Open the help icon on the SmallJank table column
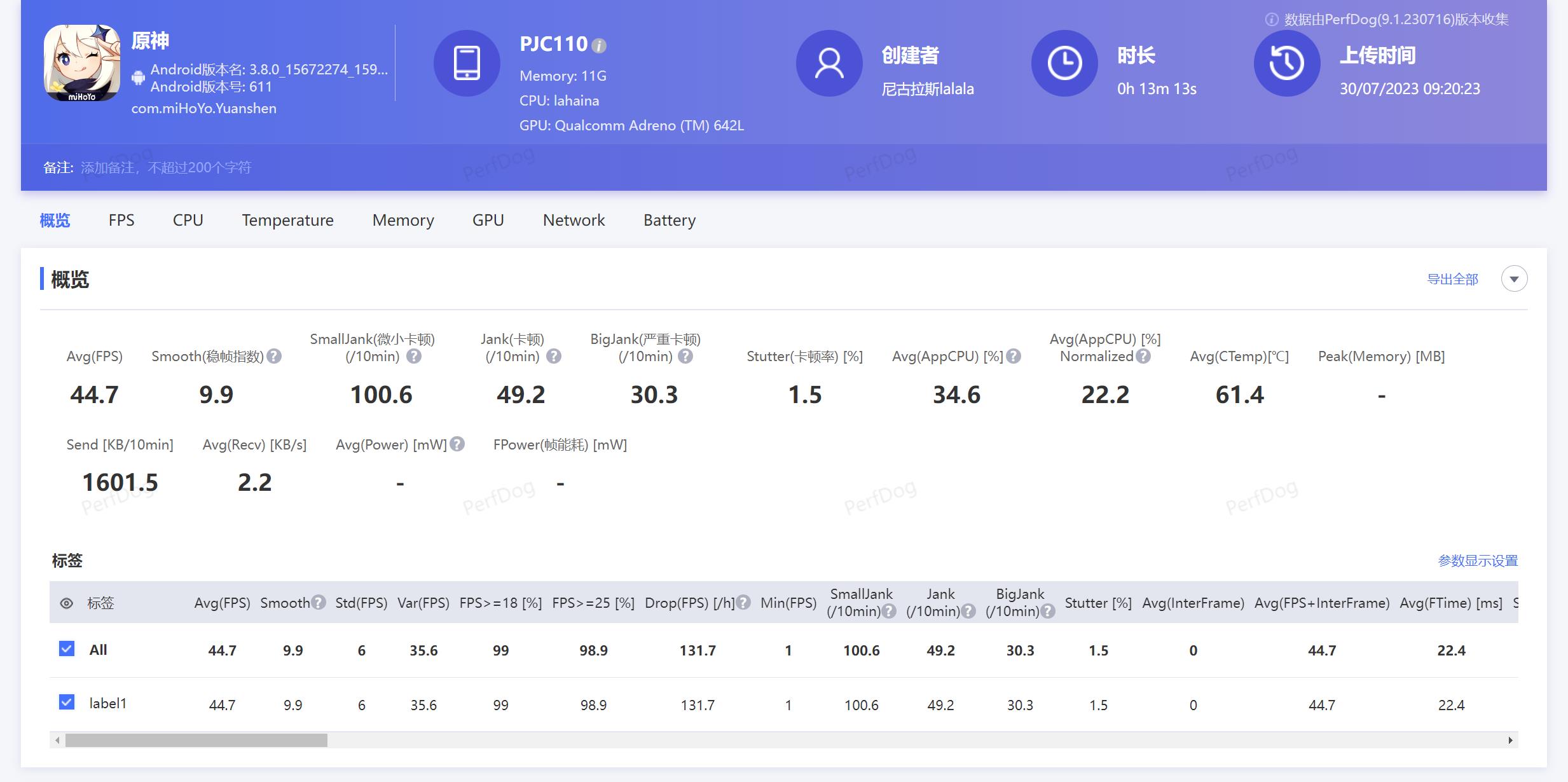1568x782 pixels. click(x=890, y=611)
